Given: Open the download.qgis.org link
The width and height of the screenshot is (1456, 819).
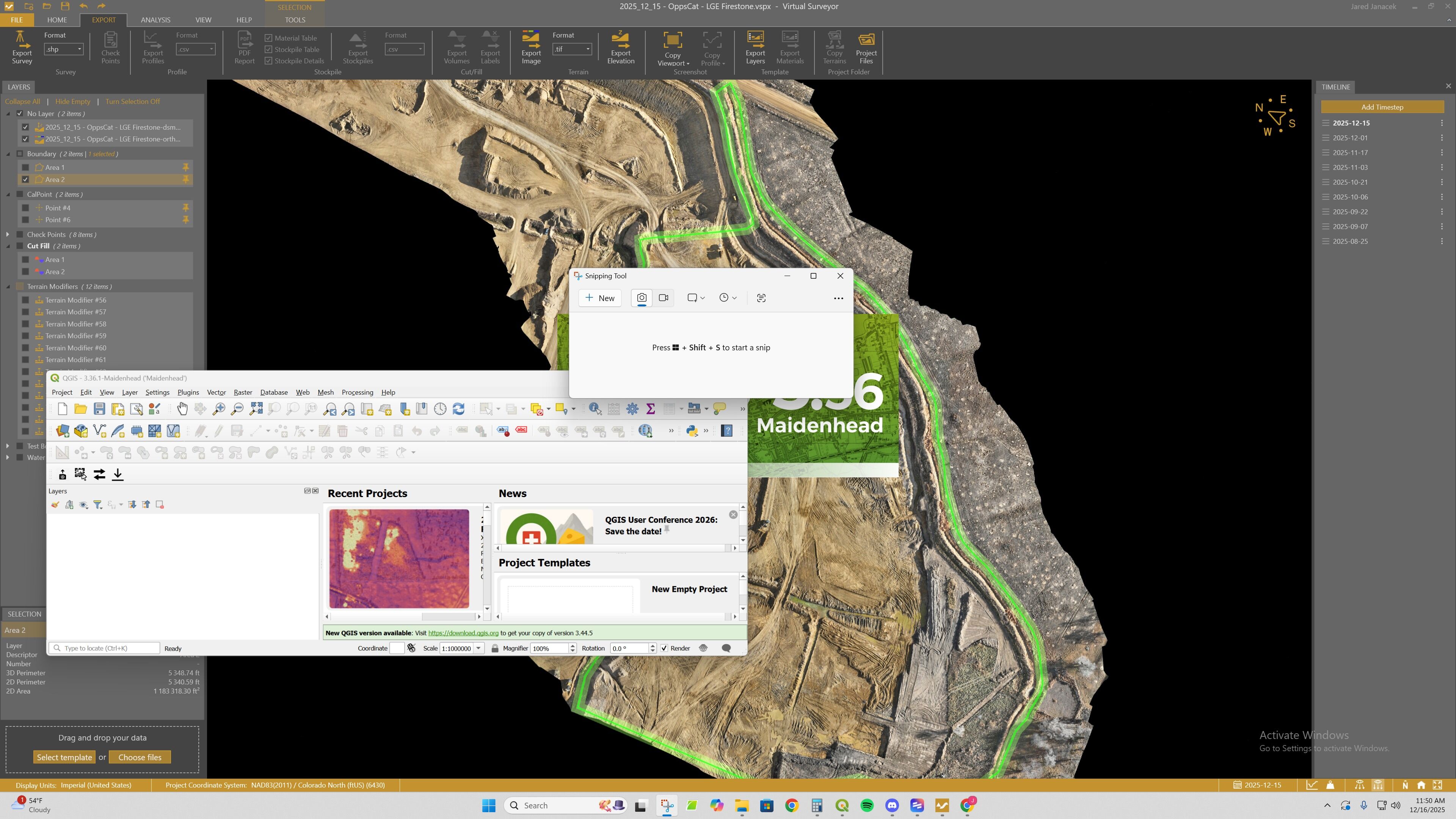Looking at the screenshot, I should [x=463, y=633].
